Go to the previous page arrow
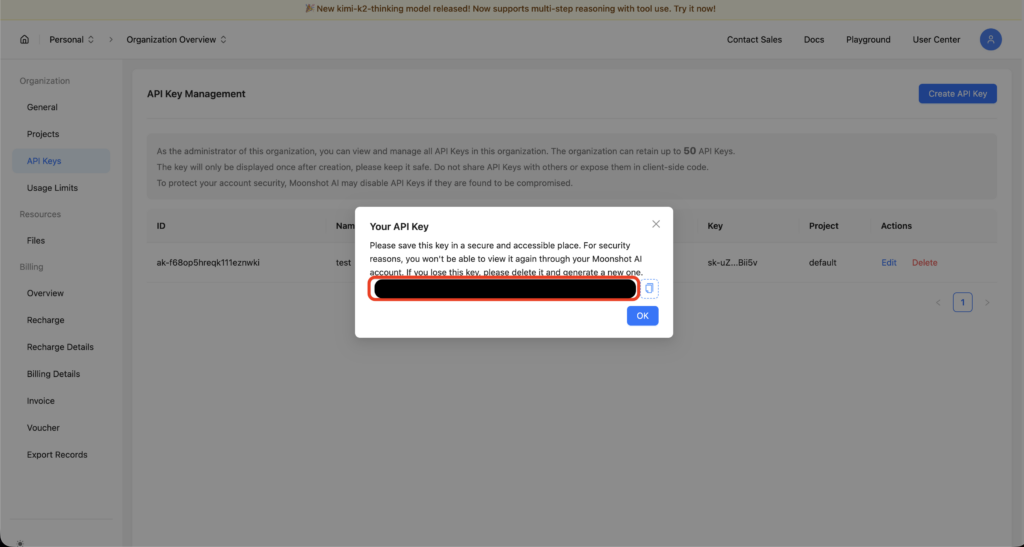The width and height of the screenshot is (1024, 547). click(x=937, y=302)
